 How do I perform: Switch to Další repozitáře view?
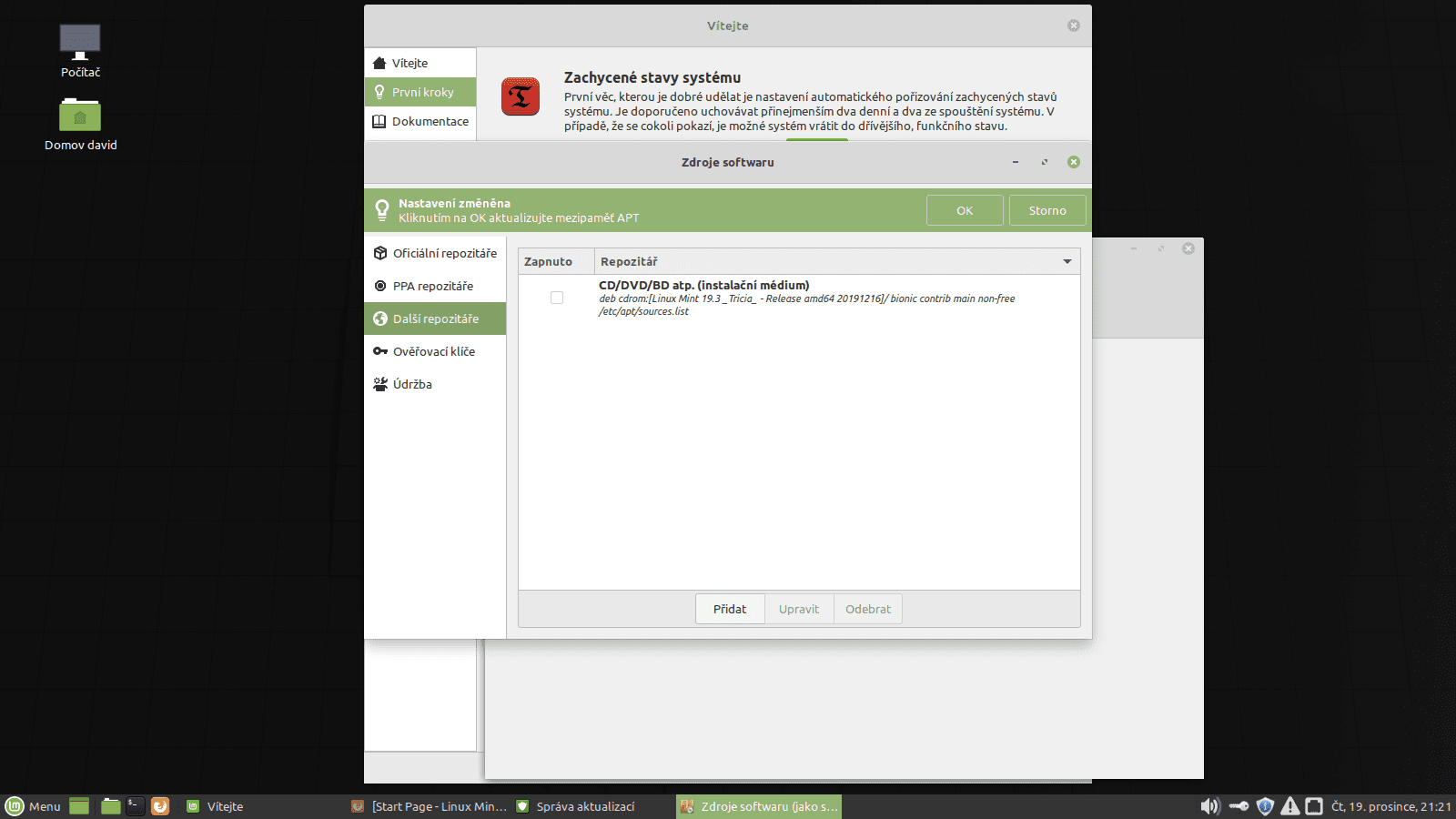pyautogui.click(x=436, y=318)
